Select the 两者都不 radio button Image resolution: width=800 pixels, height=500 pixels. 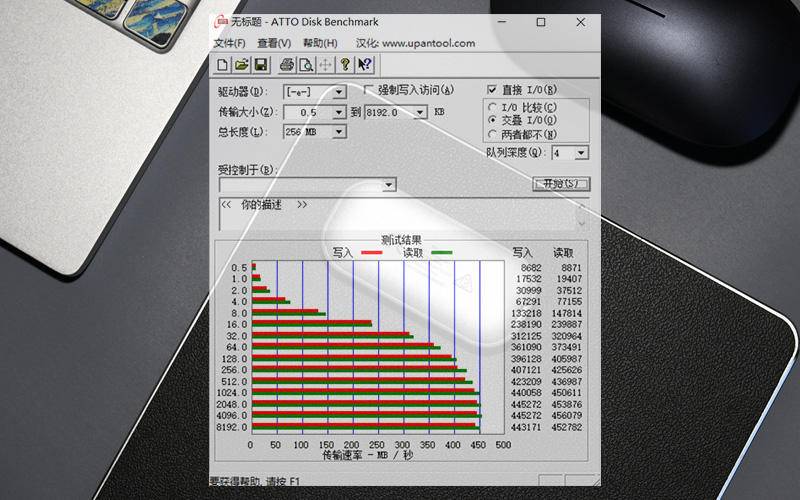pyautogui.click(x=492, y=134)
